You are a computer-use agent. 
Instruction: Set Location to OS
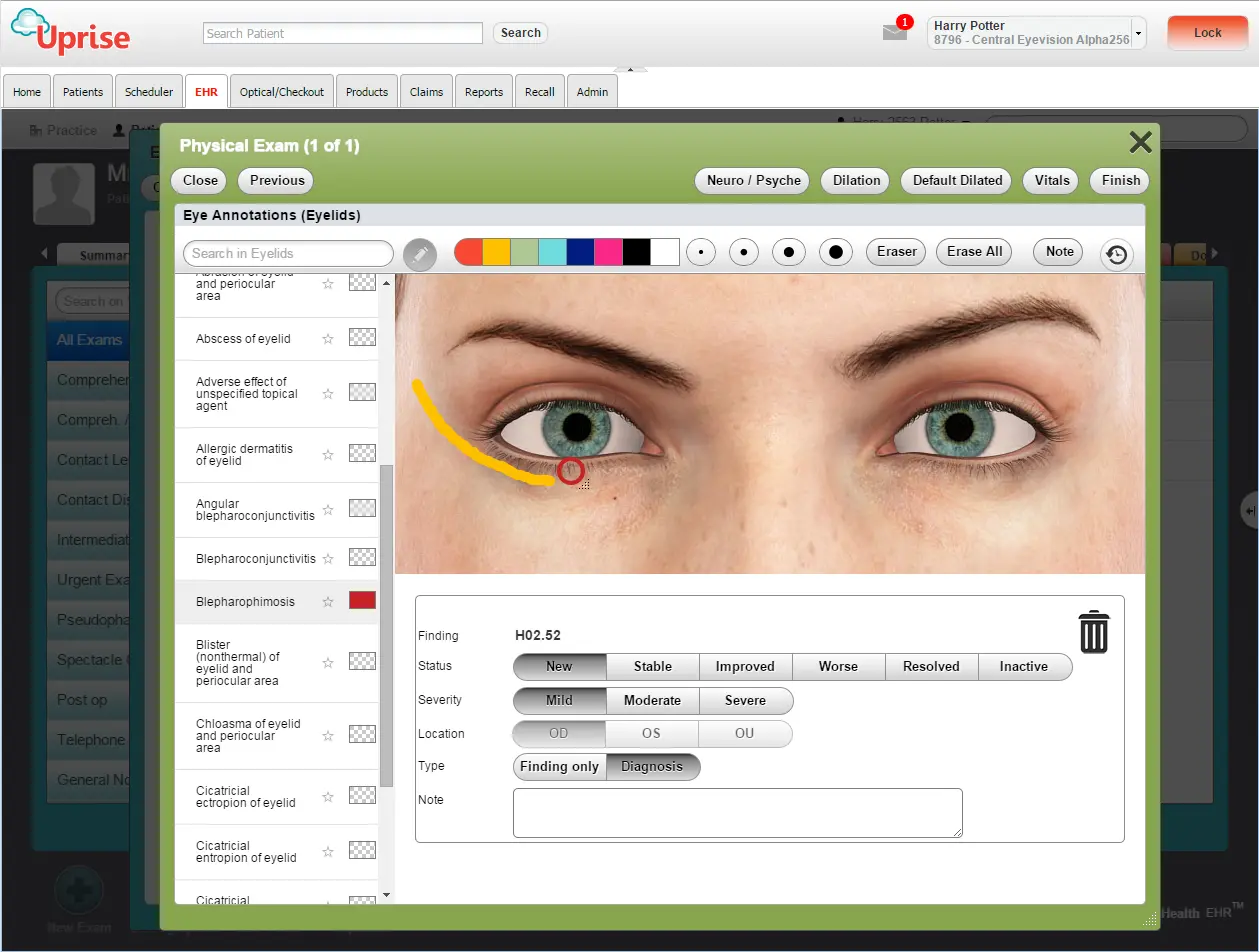click(651, 733)
